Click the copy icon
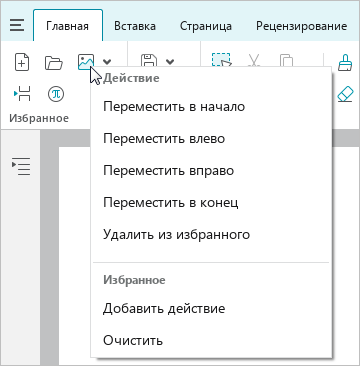Screen dimensions: 360x366 point(286,61)
